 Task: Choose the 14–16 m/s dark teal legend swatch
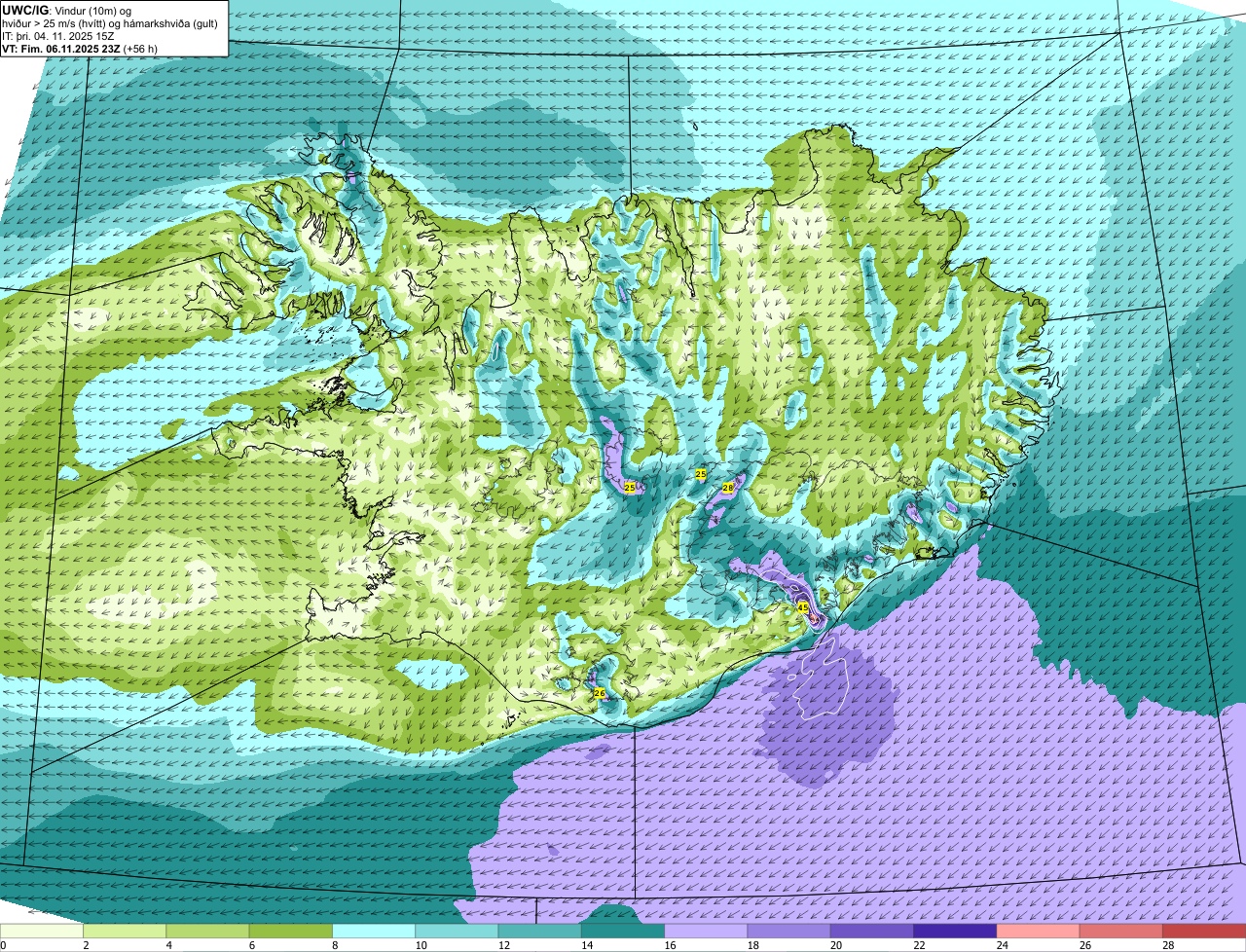click(623, 932)
